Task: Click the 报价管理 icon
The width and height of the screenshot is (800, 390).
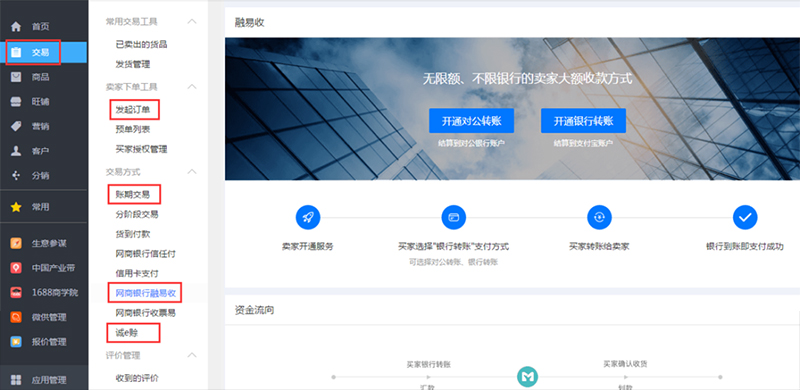Action: 16,342
